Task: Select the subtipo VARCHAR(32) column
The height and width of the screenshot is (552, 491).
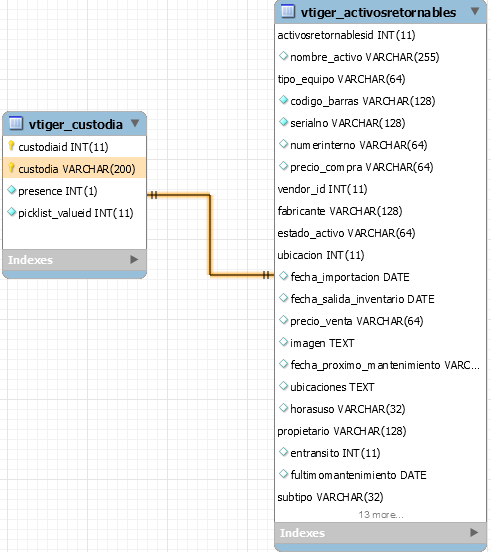Action: pos(330,497)
